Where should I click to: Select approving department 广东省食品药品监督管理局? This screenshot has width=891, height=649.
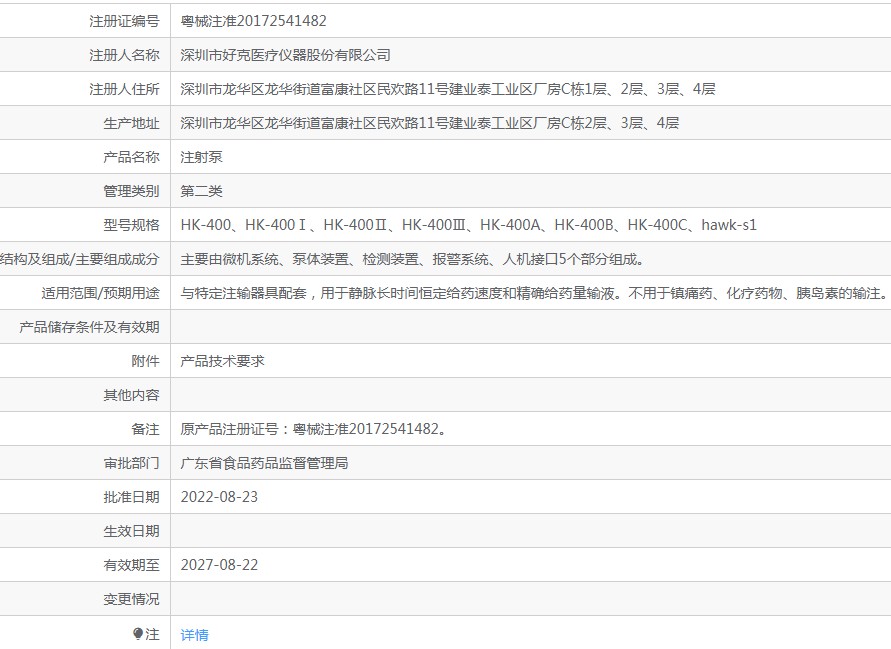tap(264, 463)
